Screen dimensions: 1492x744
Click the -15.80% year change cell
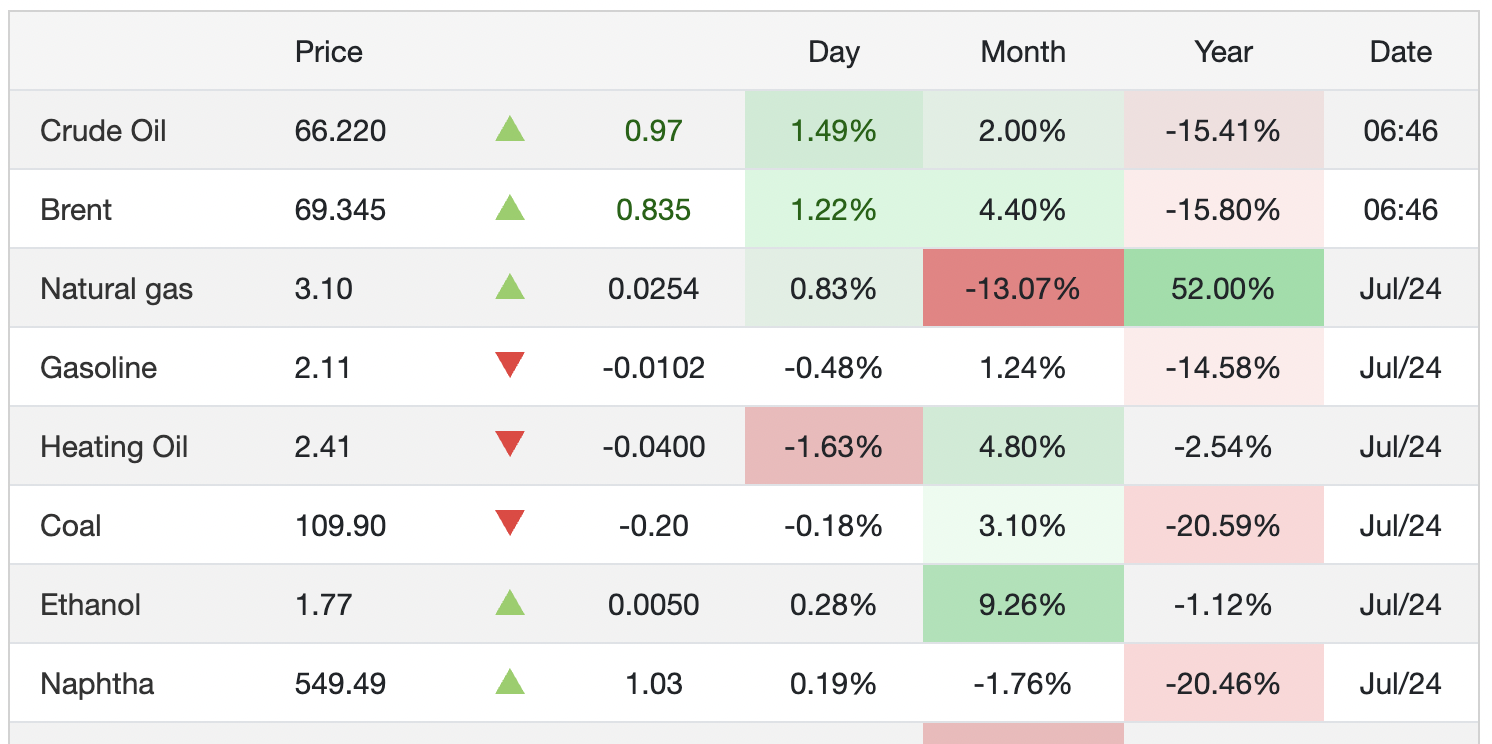[x=1224, y=209]
